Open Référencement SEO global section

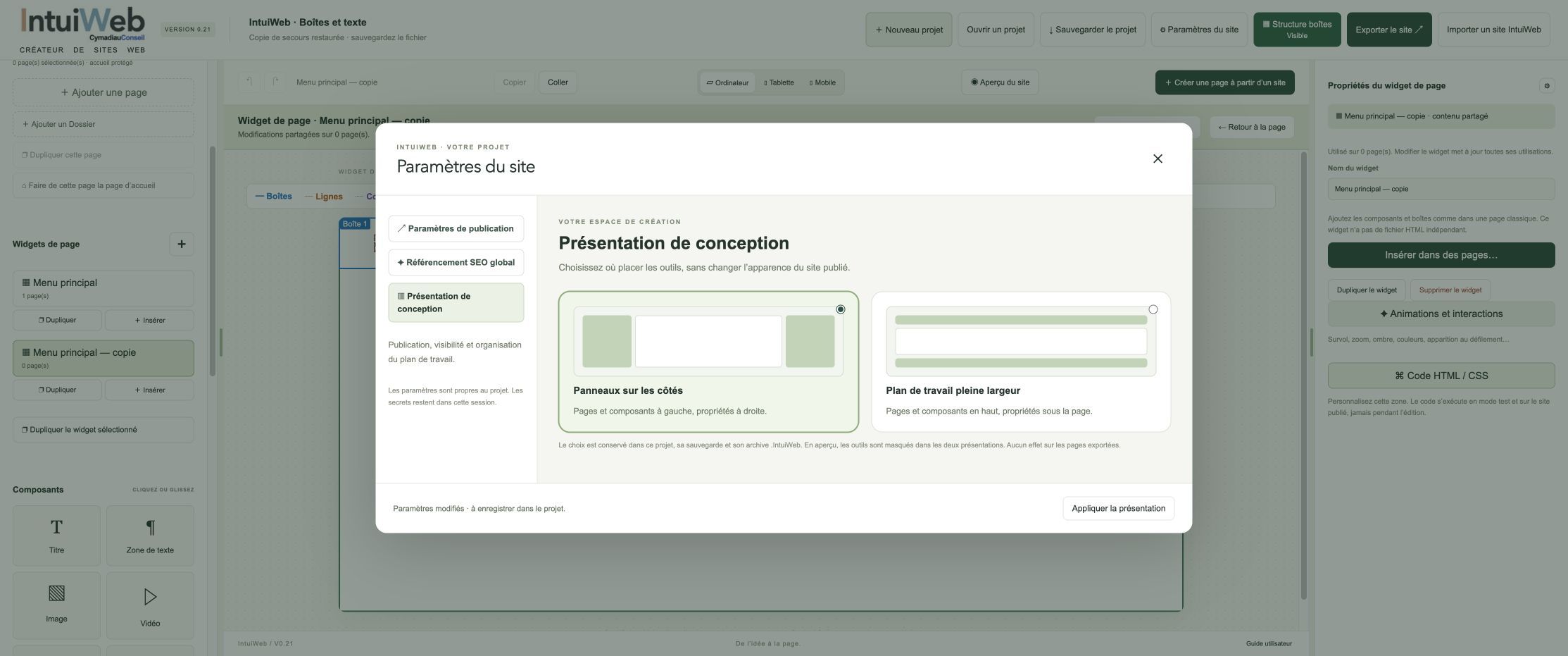point(456,262)
